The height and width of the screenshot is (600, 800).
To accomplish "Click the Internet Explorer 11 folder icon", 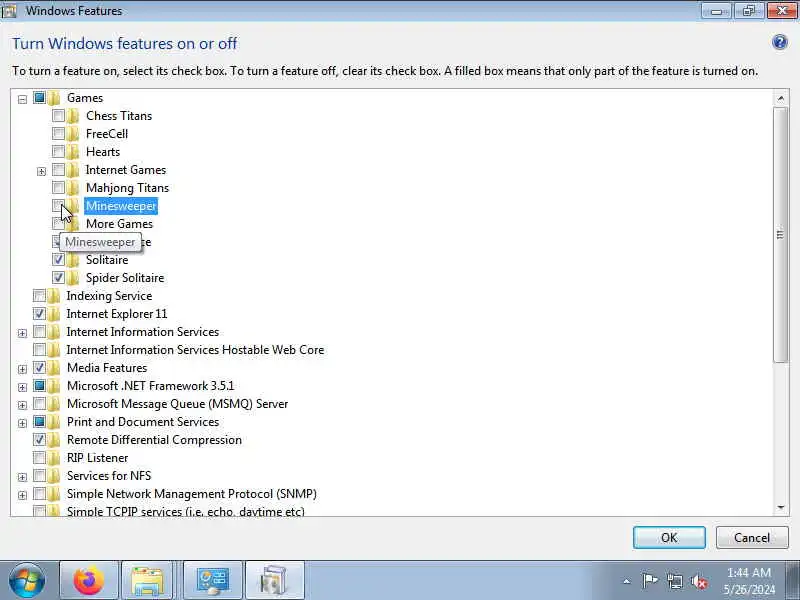I will click(54, 314).
